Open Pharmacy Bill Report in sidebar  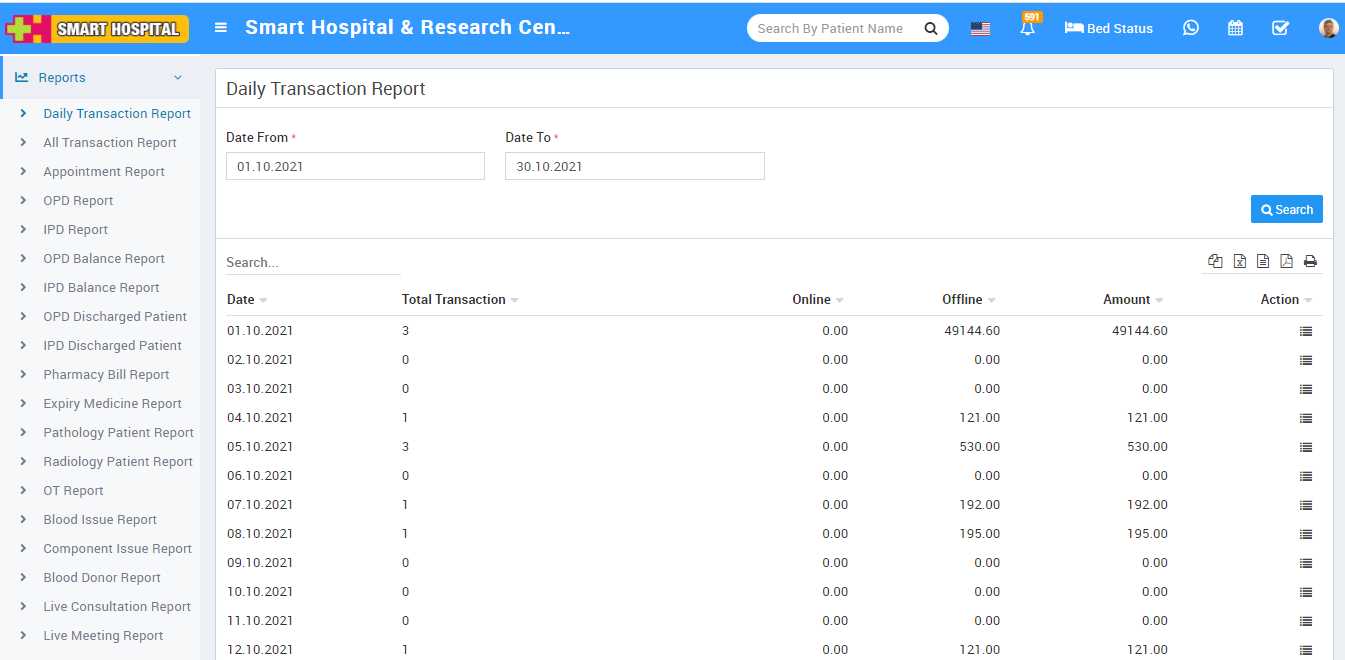click(106, 375)
